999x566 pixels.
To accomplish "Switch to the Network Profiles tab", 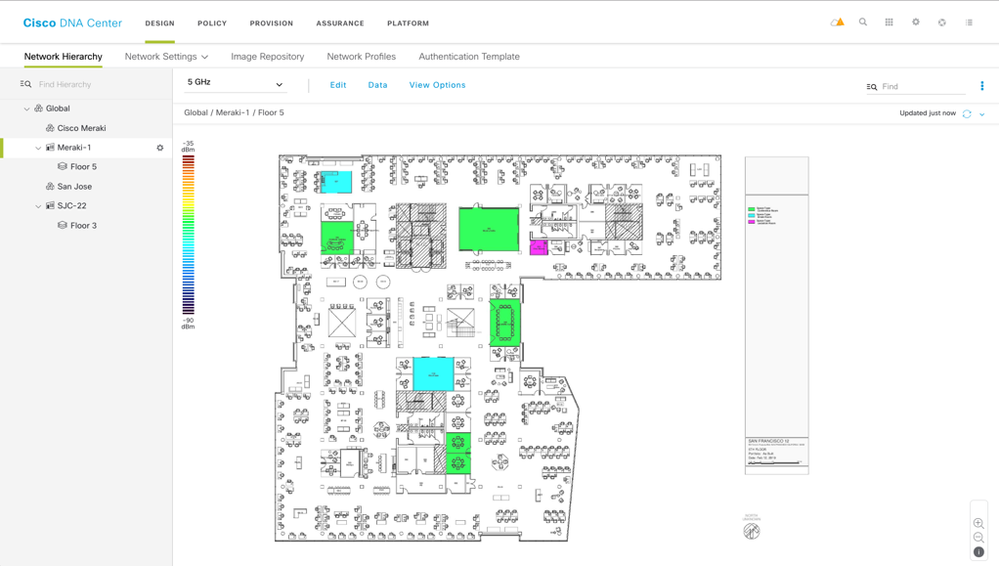I will click(x=361, y=57).
